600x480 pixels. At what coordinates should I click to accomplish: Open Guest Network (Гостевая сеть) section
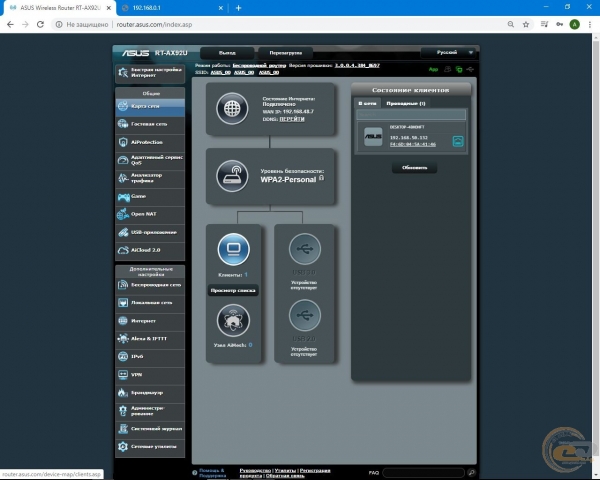[x=150, y=124]
